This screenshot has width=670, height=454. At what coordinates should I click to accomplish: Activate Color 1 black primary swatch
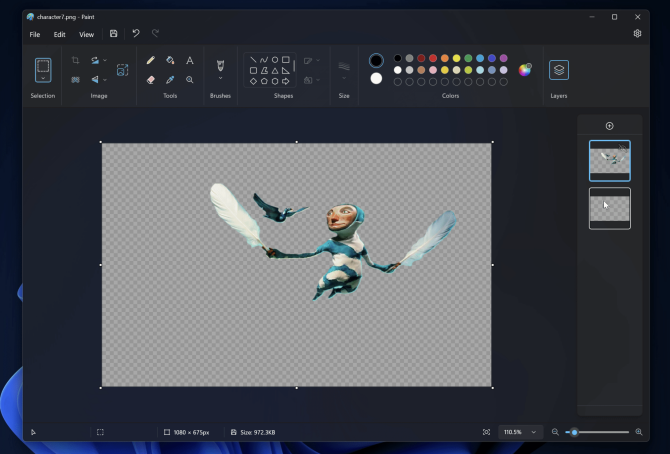[x=376, y=60]
